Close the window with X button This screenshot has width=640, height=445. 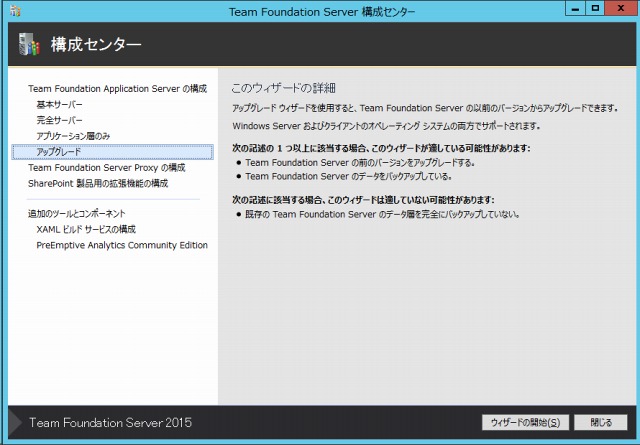pos(621,9)
